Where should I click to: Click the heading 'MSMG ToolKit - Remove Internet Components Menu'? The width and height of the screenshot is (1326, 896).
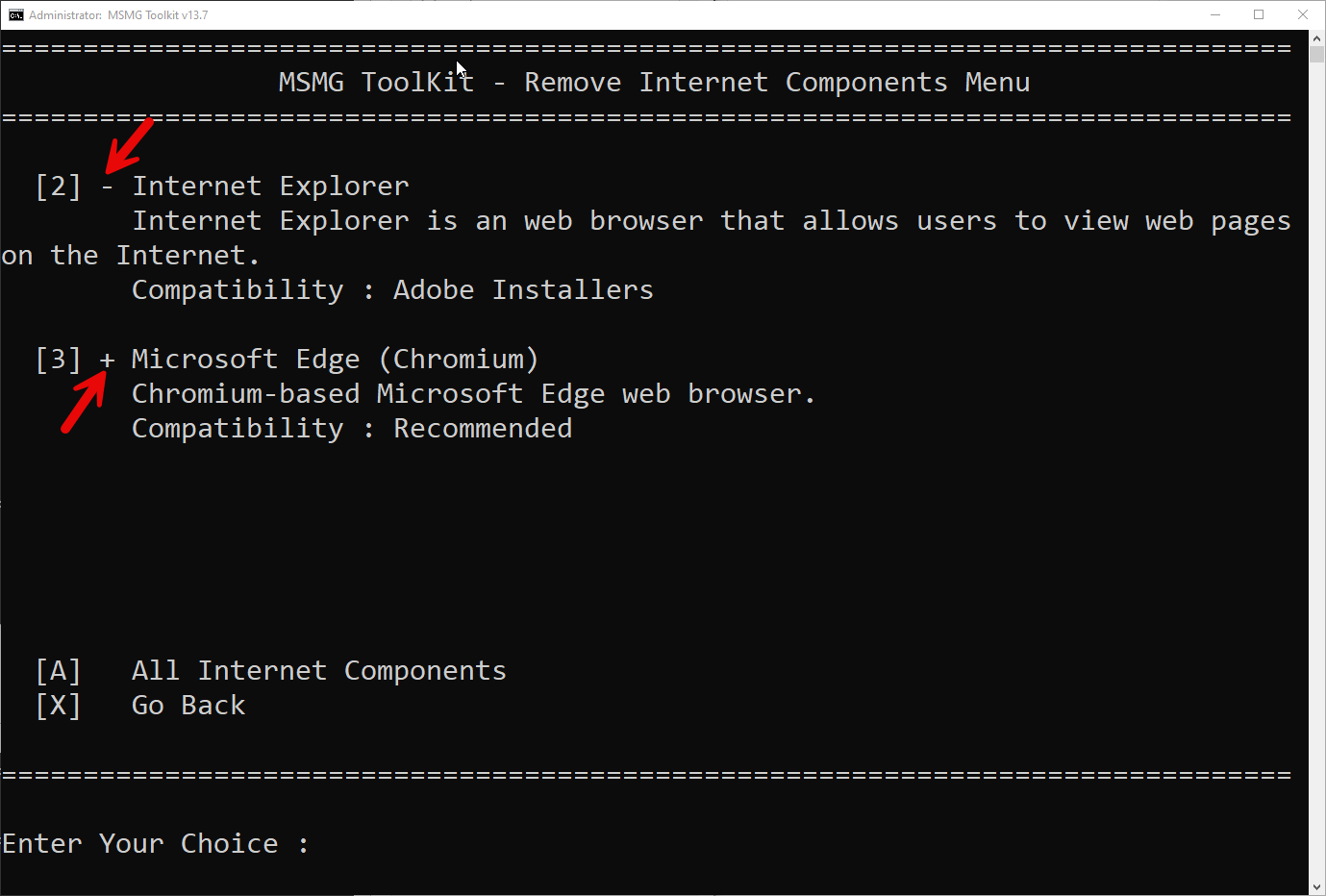tap(654, 83)
